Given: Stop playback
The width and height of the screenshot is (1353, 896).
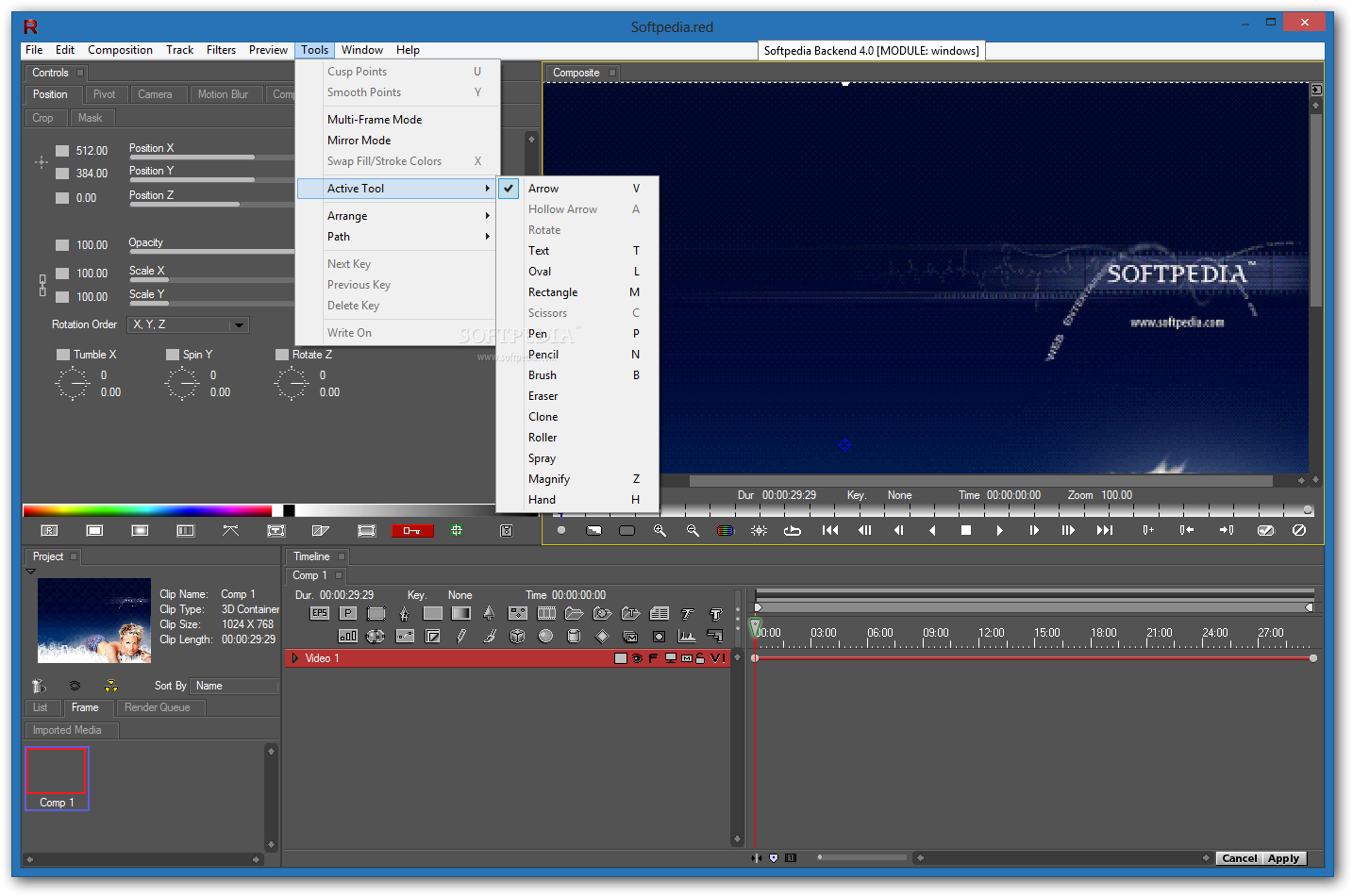Looking at the screenshot, I should [x=966, y=530].
